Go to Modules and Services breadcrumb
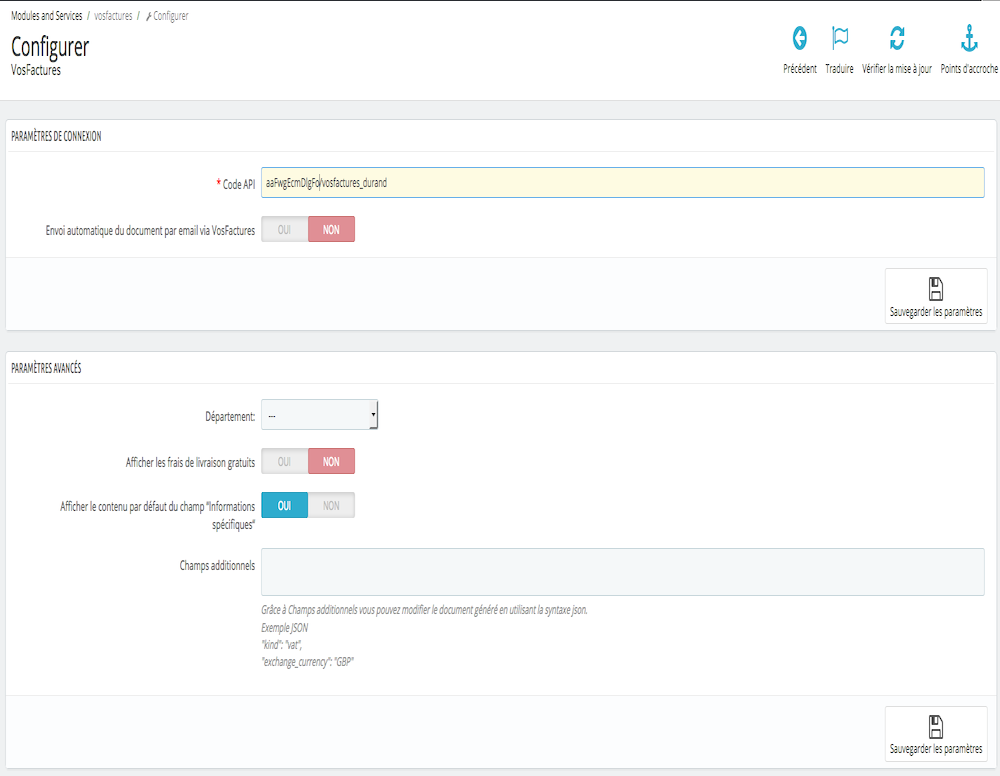This screenshot has height=776, width=1000. pyautogui.click(x=47, y=16)
